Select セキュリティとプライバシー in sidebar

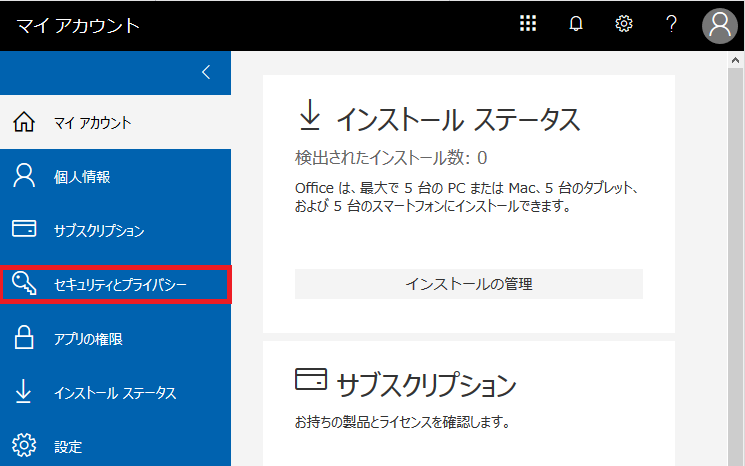click(120, 285)
